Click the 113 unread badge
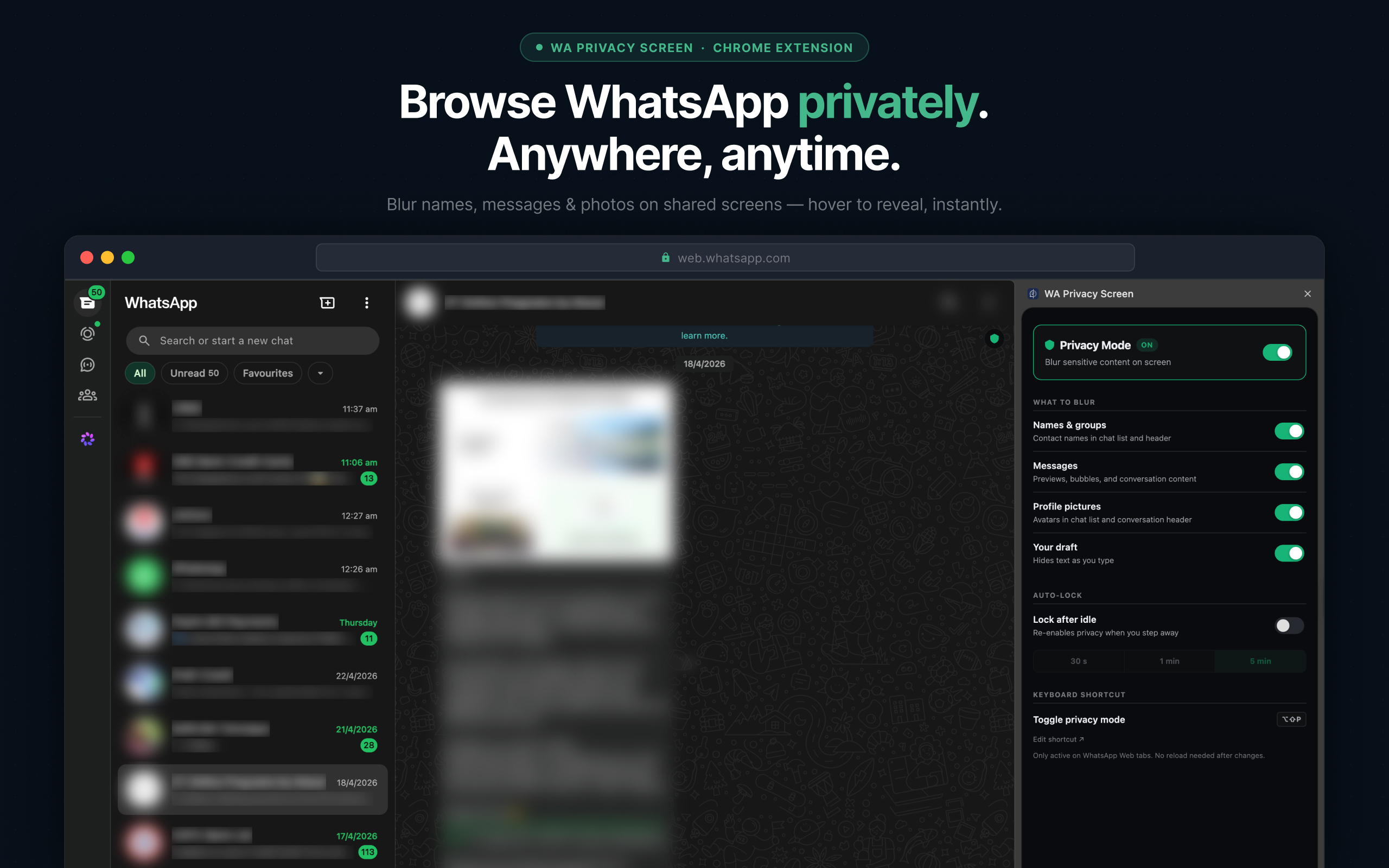Screen dimensions: 1389x868 tap(367, 852)
